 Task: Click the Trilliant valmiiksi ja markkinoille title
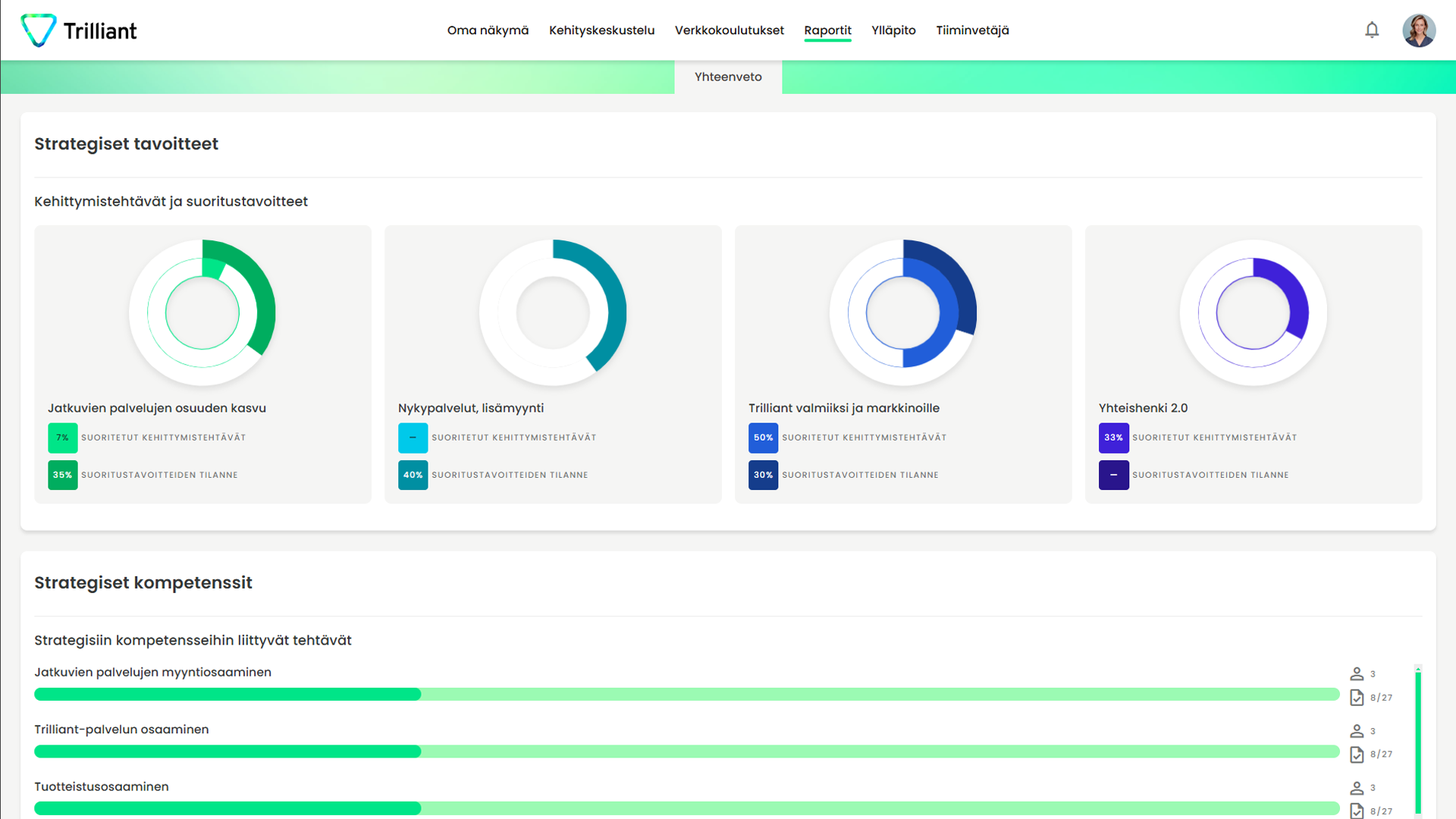tap(844, 408)
